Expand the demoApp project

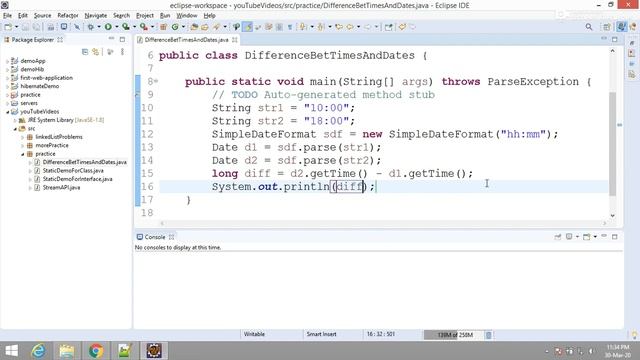[7, 61]
